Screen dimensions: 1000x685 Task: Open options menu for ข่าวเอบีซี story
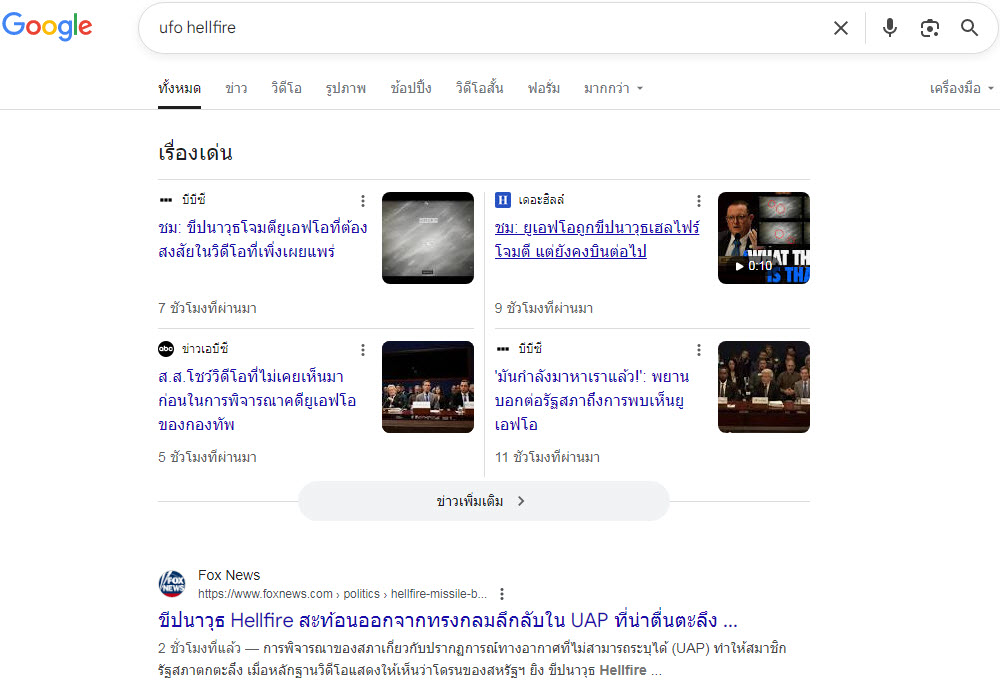pos(363,350)
